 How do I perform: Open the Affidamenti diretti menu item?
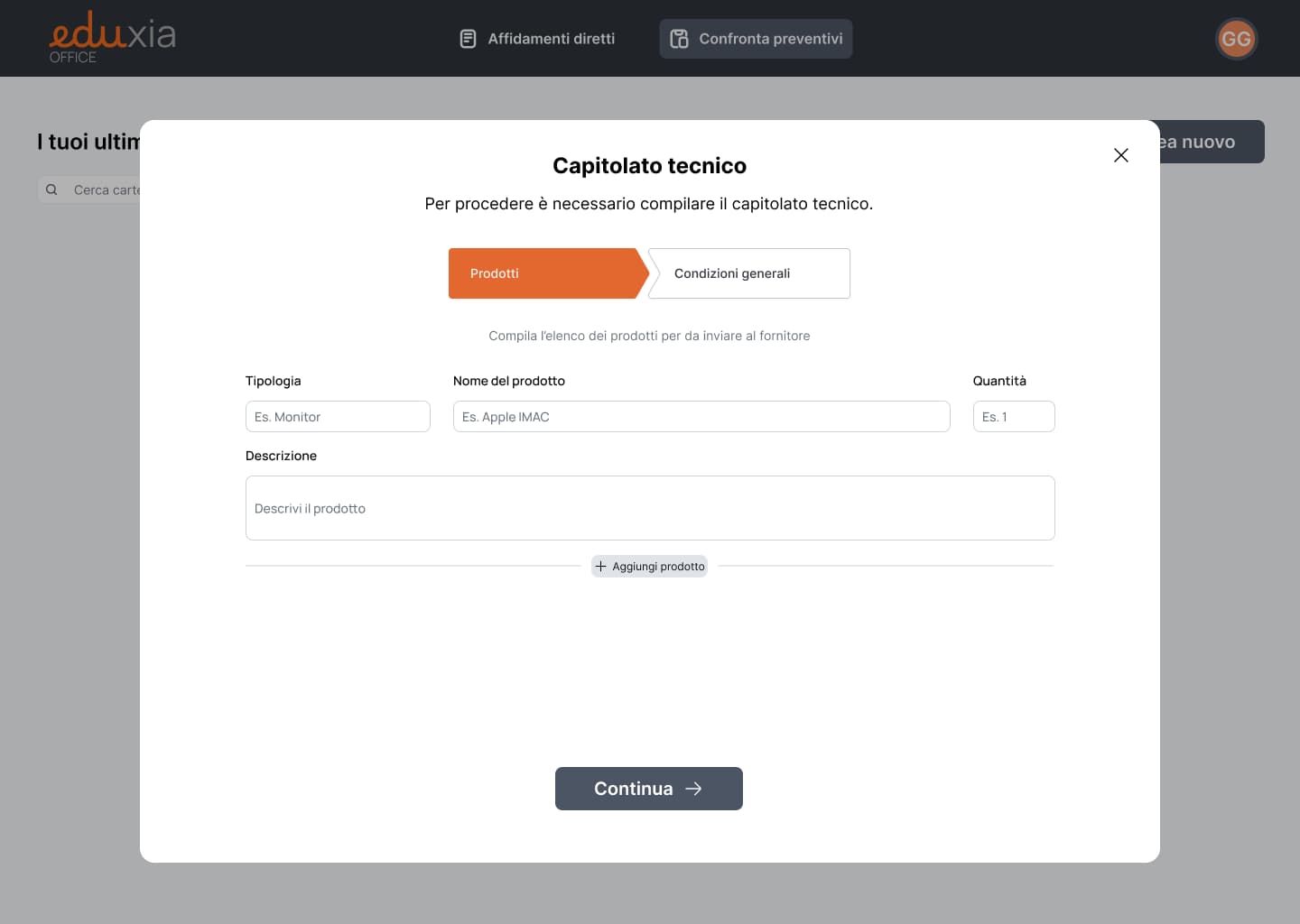552,39
